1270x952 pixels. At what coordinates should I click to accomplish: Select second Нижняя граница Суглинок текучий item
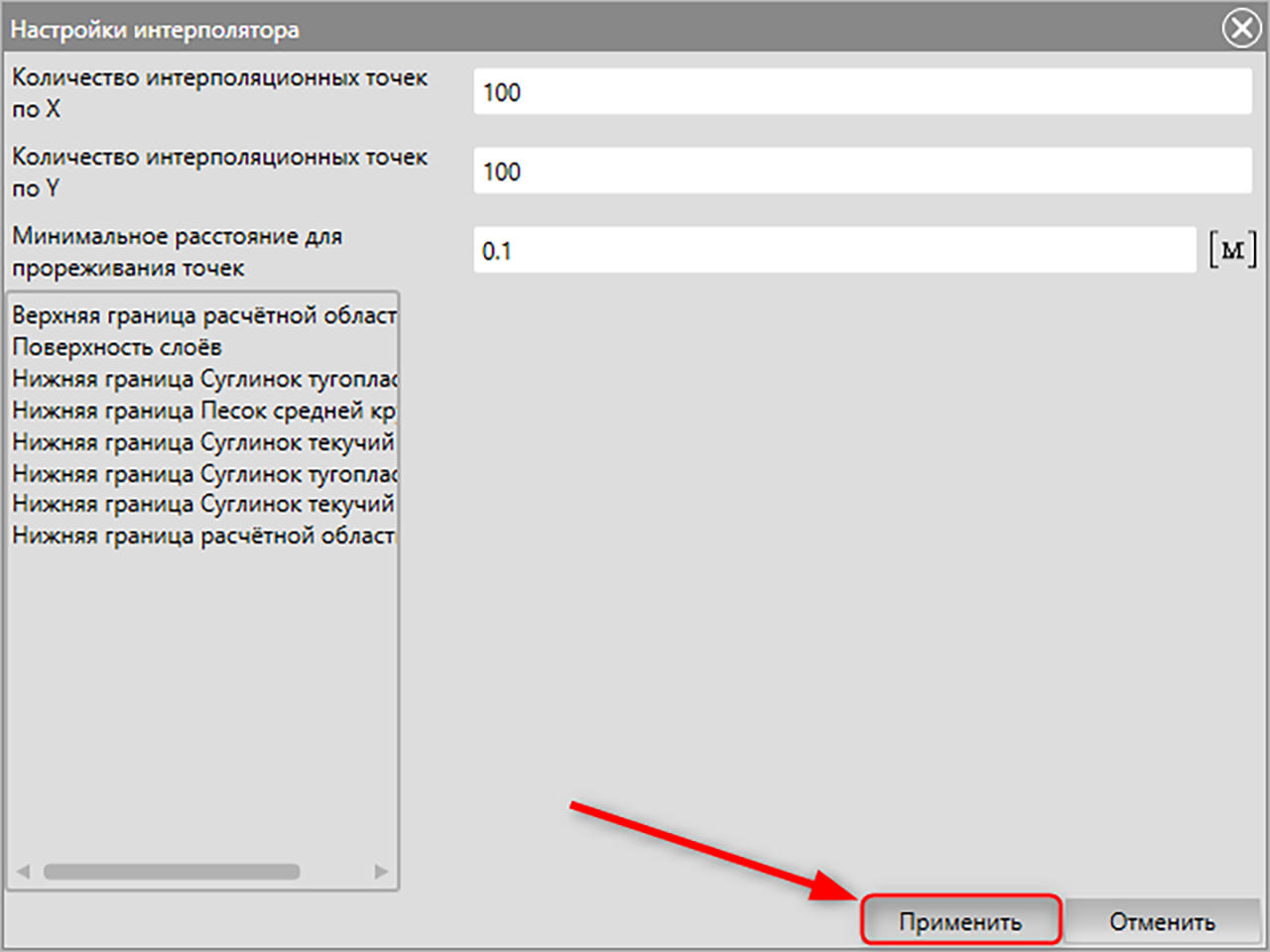[x=203, y=504]
